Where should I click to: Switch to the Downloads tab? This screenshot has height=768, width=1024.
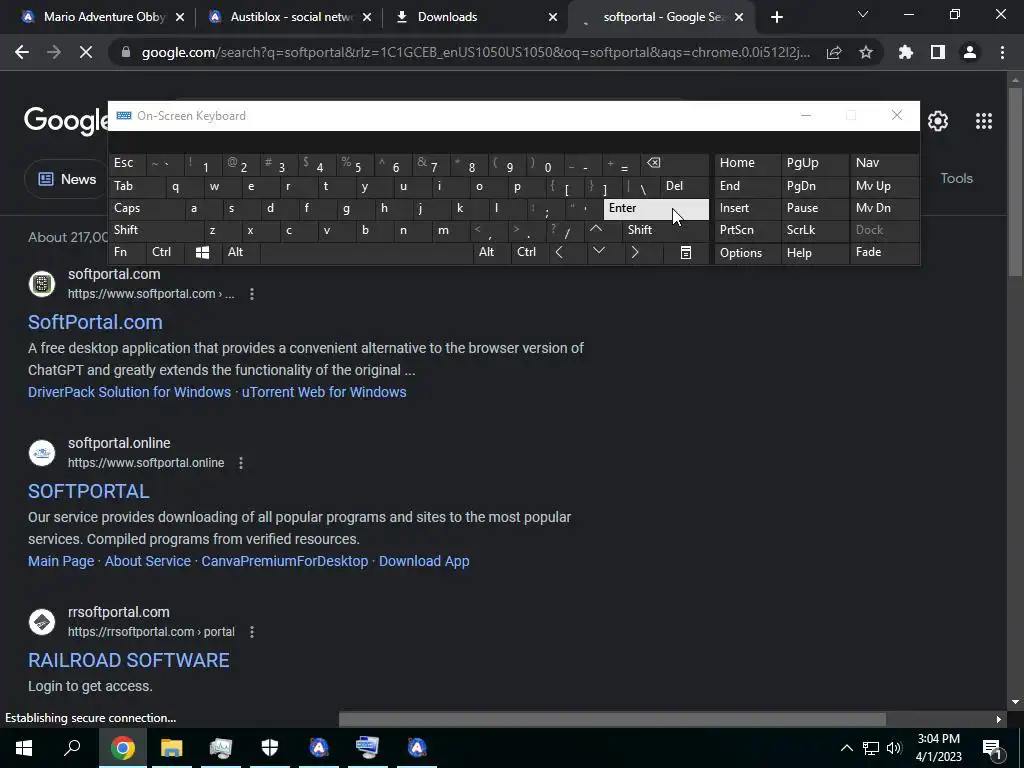477,17
